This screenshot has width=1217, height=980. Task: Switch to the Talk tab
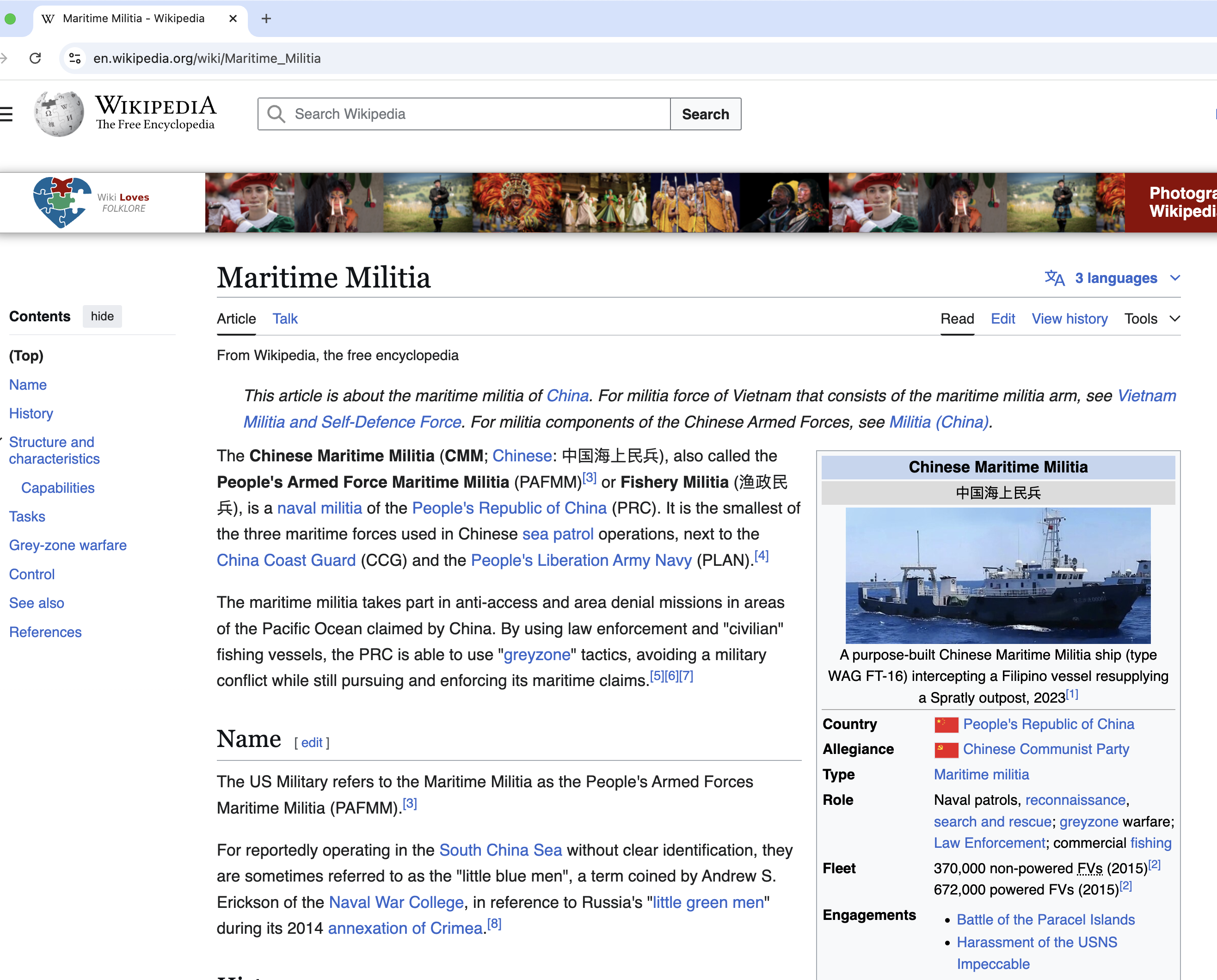[285, 319]
